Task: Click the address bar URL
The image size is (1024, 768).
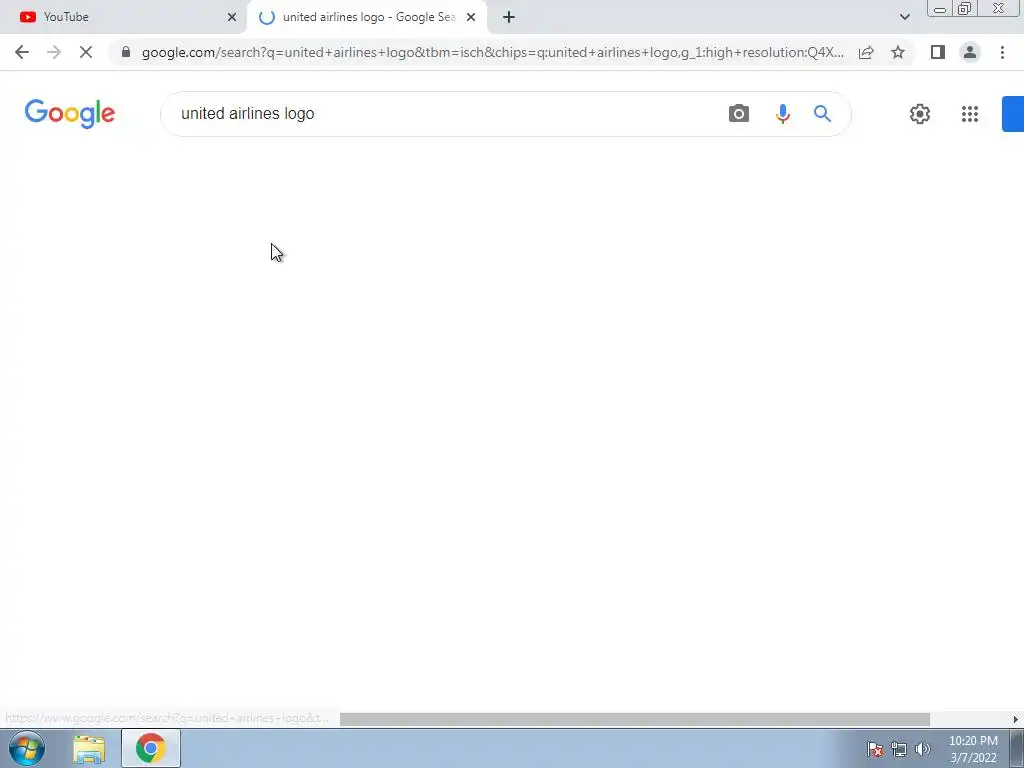Action: [492, 52]
